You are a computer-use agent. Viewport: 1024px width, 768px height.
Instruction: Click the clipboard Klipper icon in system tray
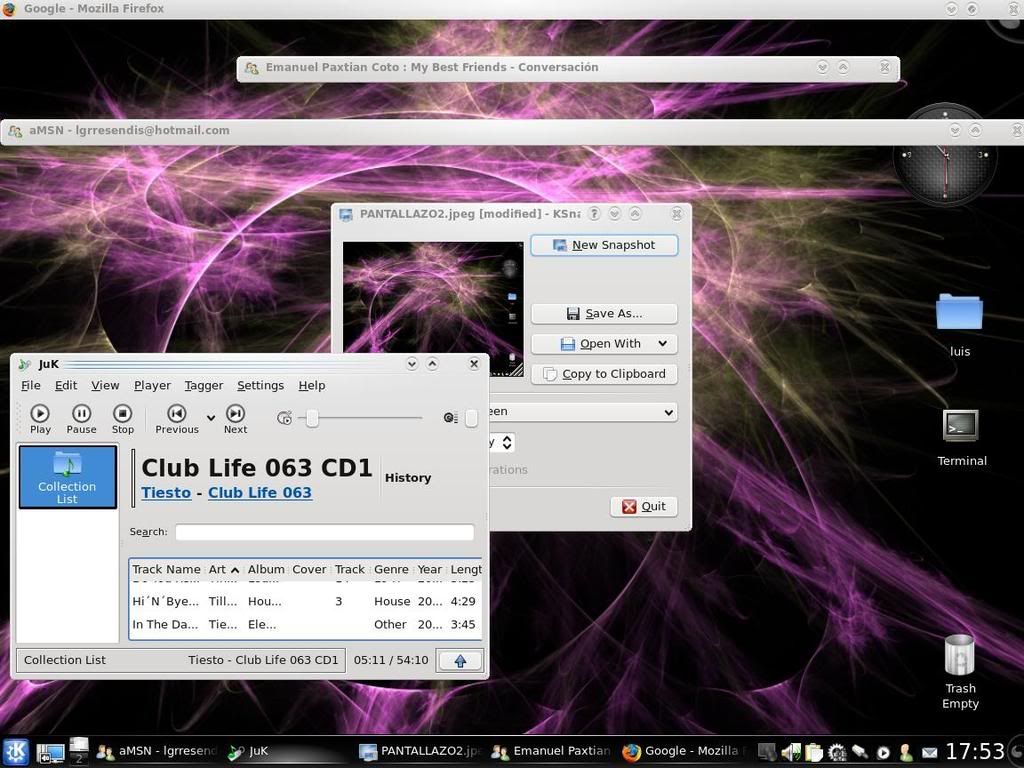(814, 753)
